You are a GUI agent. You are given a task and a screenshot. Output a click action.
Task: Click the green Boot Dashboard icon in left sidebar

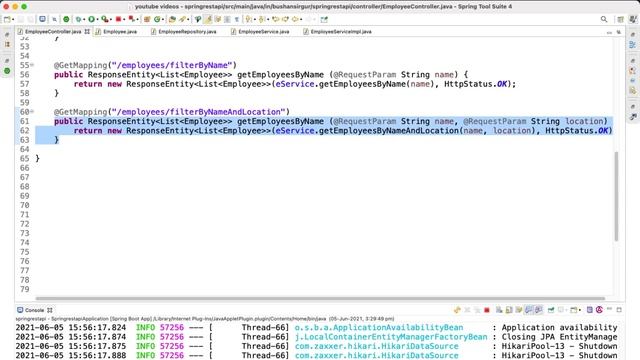[x=7, y=71]
